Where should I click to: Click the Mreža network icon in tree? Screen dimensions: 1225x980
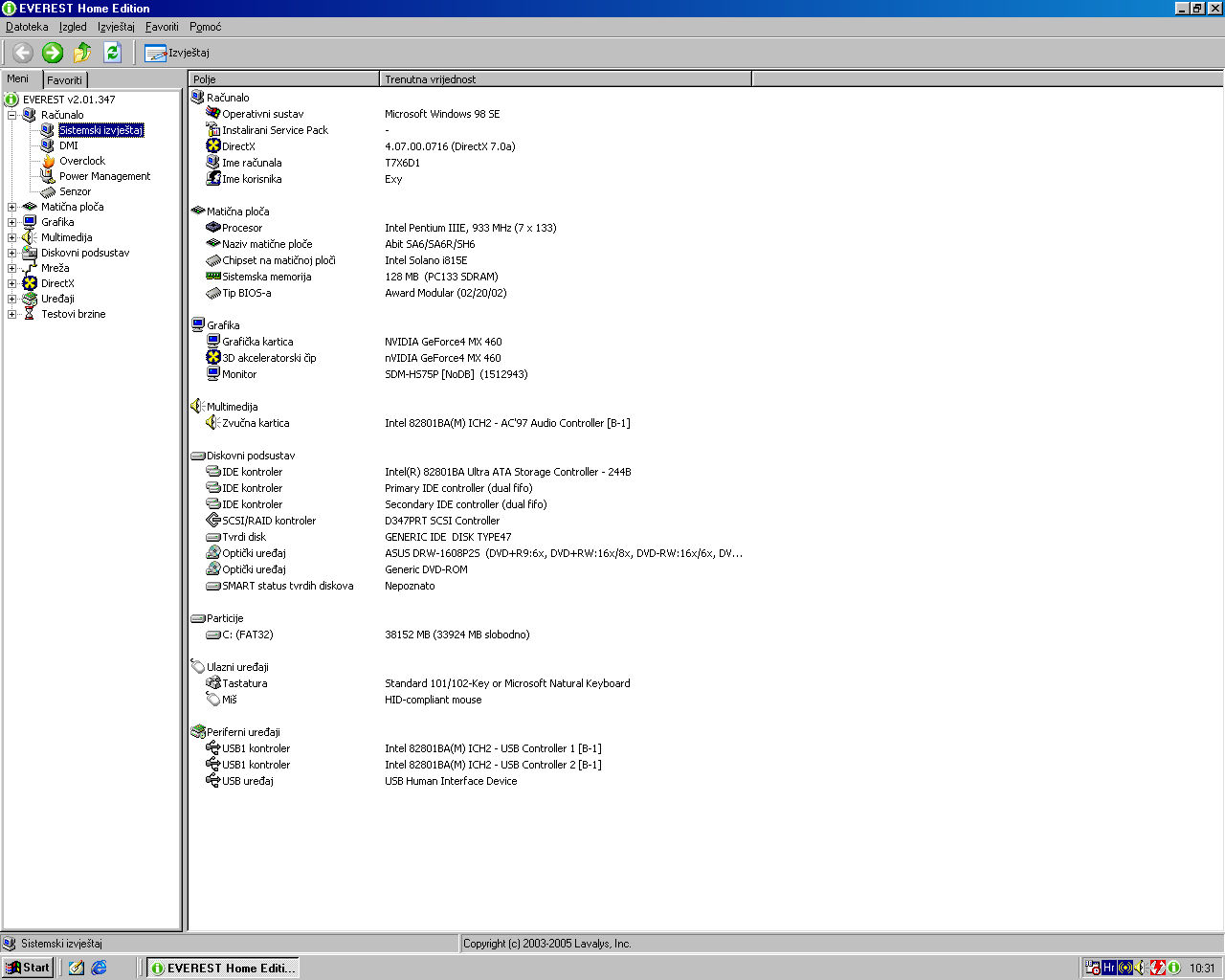click(x=30, y=268)
